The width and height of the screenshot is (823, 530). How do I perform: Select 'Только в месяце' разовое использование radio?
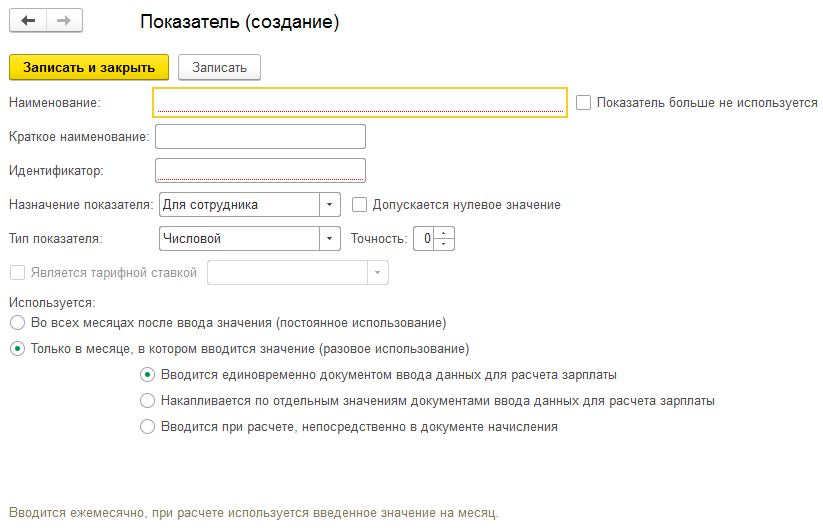[x=16, y=349]
